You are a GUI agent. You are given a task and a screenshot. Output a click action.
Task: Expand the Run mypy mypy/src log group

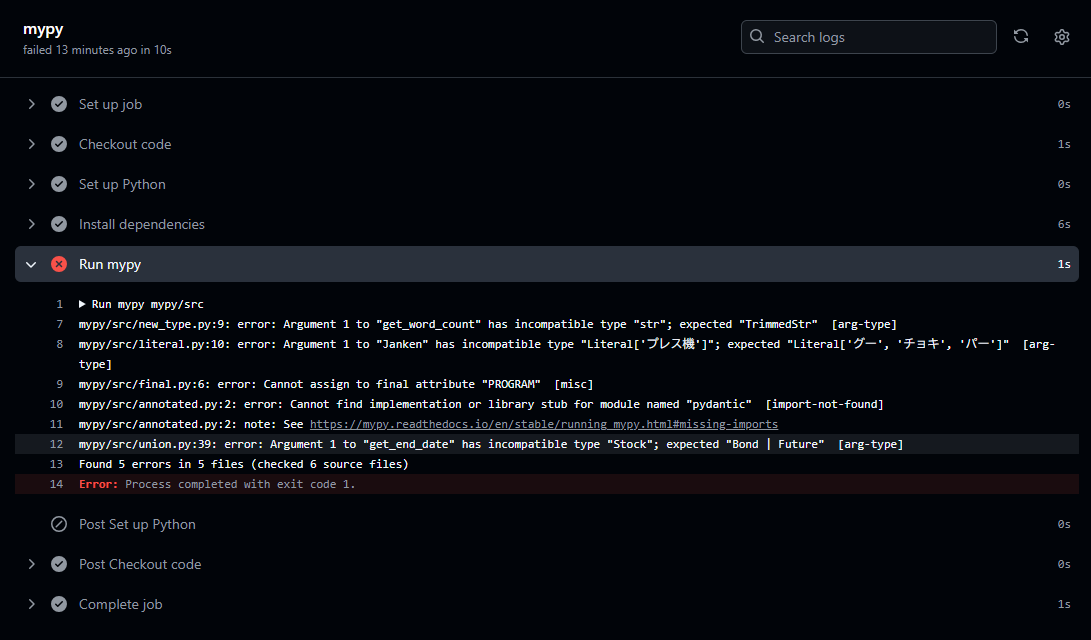(x=83, y=303)
